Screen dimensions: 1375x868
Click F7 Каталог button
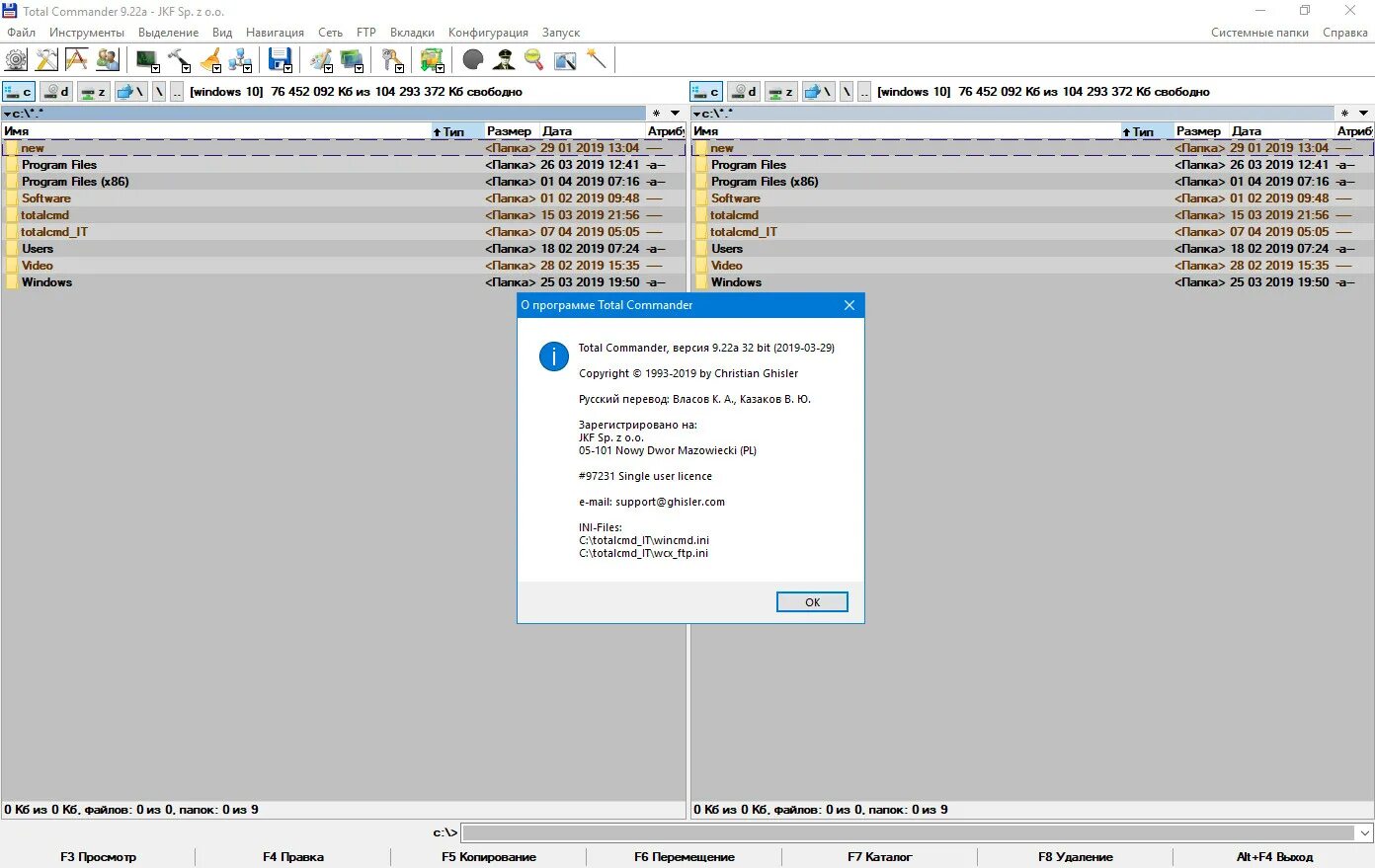880,857
